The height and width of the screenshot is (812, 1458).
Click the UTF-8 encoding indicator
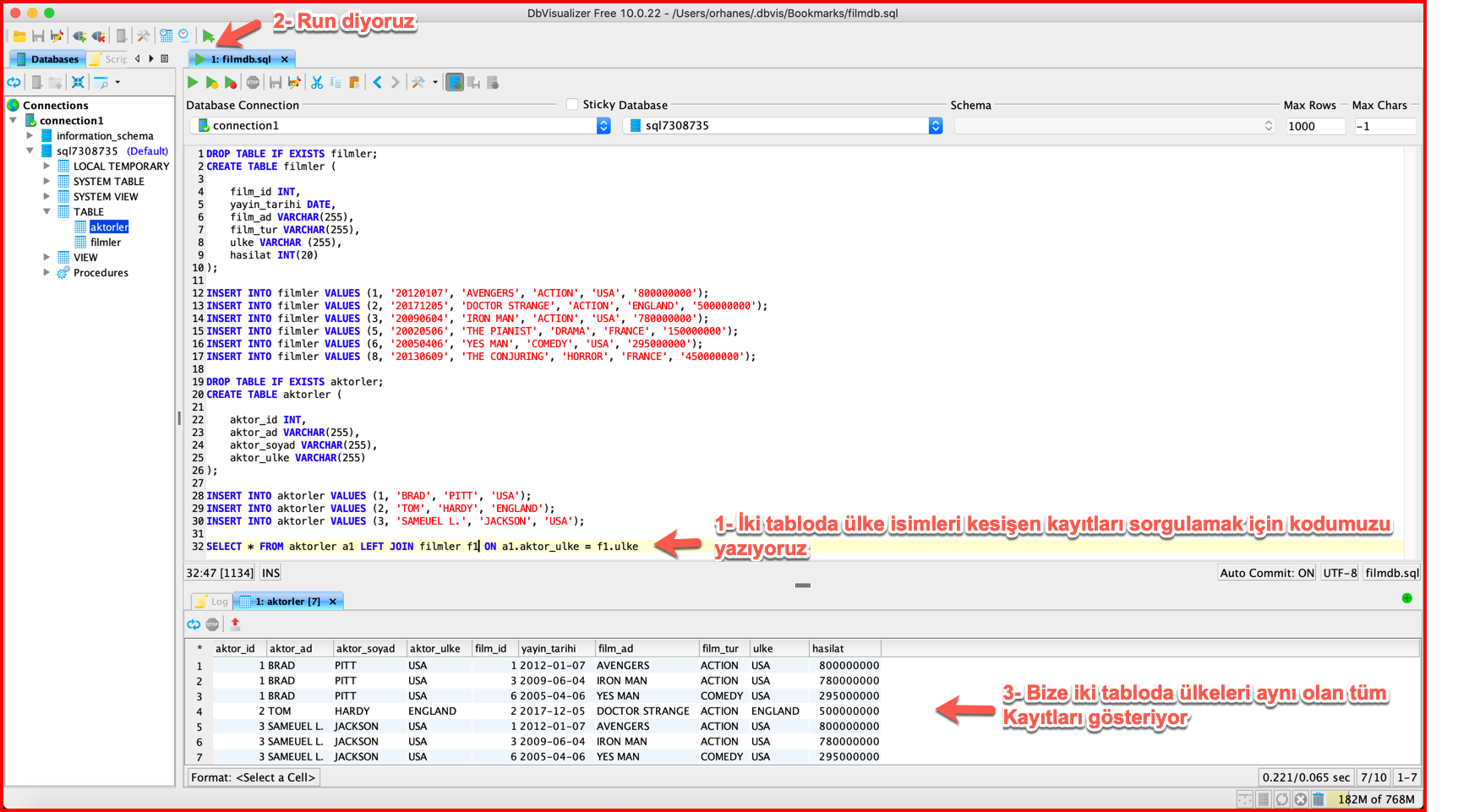point(1340,573)
